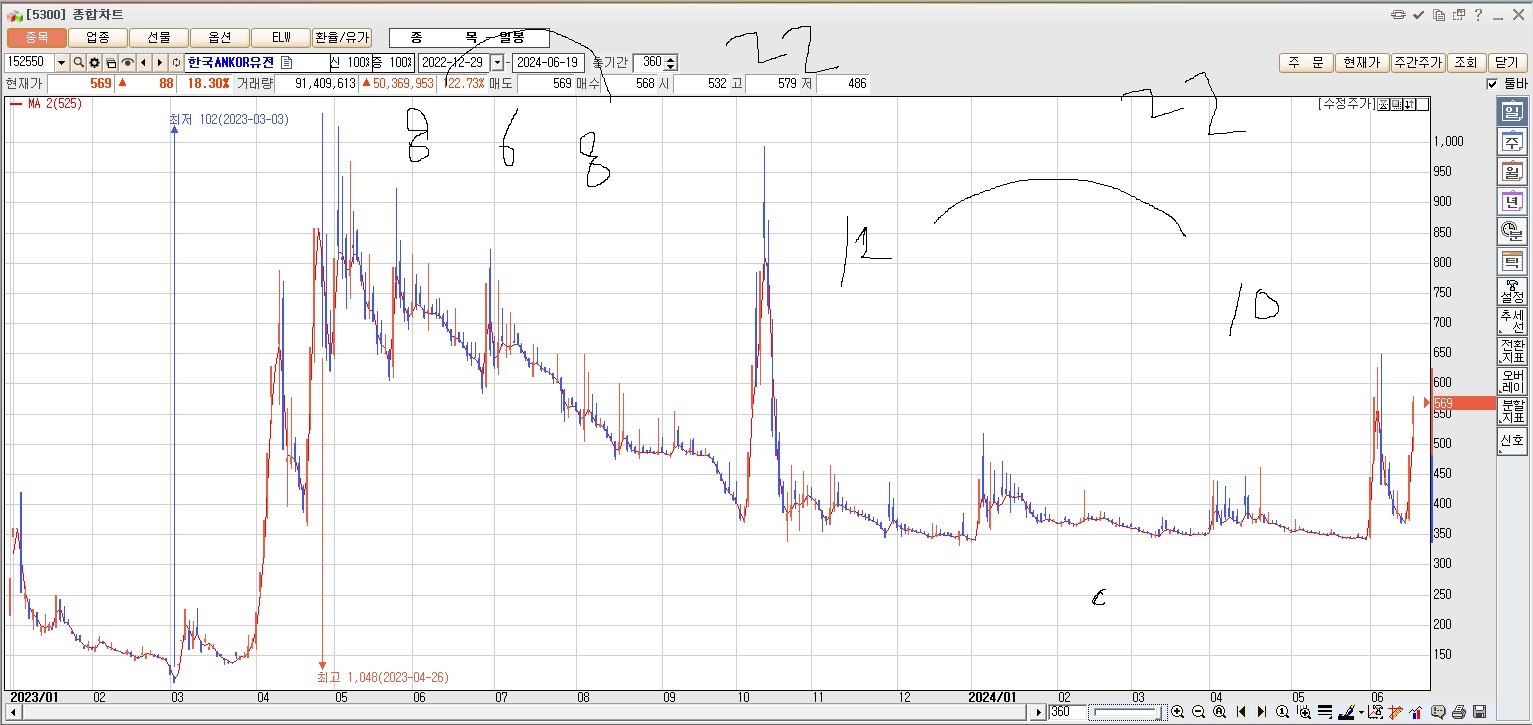The height and width of the screenshot is (725, 1533).
Task: Select the minute (분) chart clock icon
Action: [x=1511, y=232]
